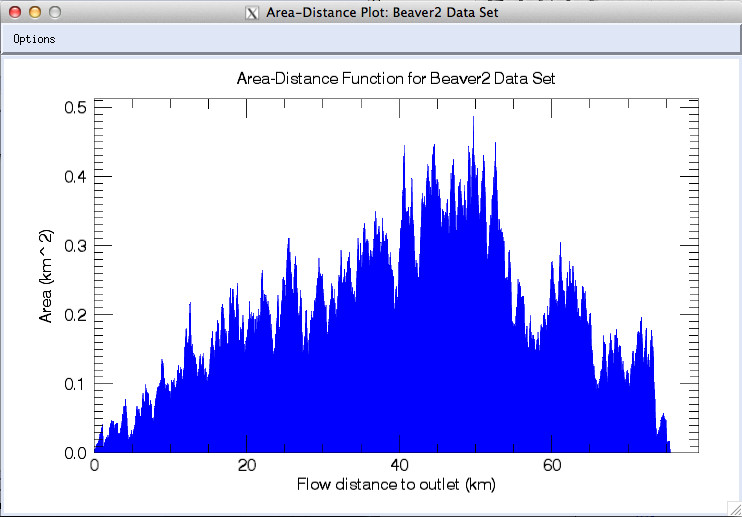
Task: Click the gray zoom window button
Action: click(x=54, y=12)
